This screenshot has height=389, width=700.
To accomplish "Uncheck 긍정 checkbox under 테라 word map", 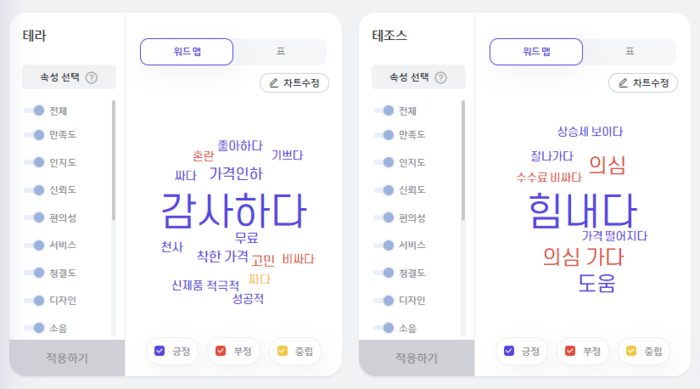I will point(159,351).
